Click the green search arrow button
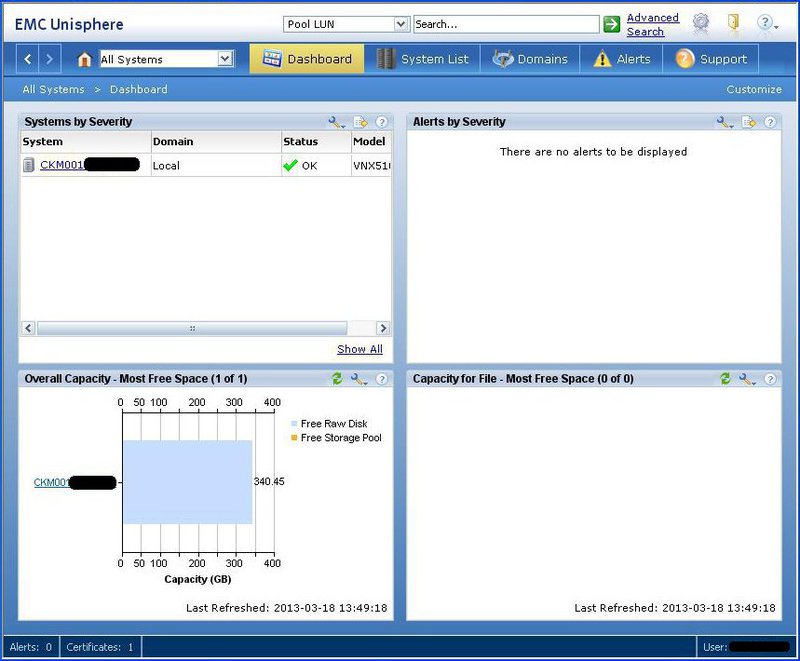The height and width of the screenshot is (661, 800). [x=611, y=23]
